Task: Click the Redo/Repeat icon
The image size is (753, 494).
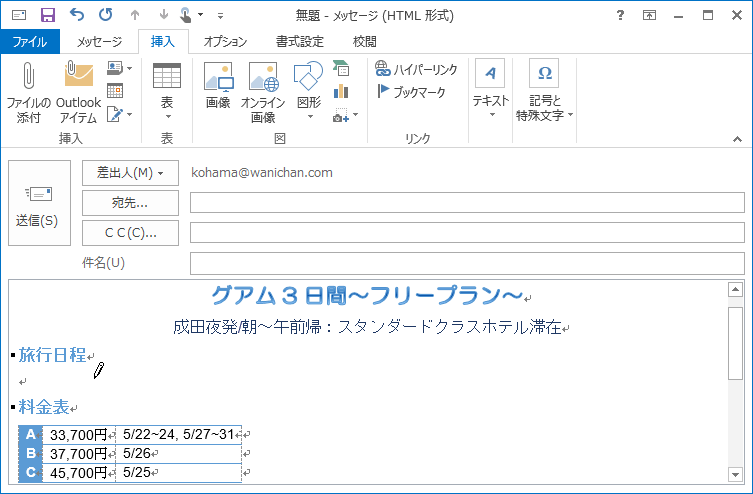Action: click(x=106, y=15)
